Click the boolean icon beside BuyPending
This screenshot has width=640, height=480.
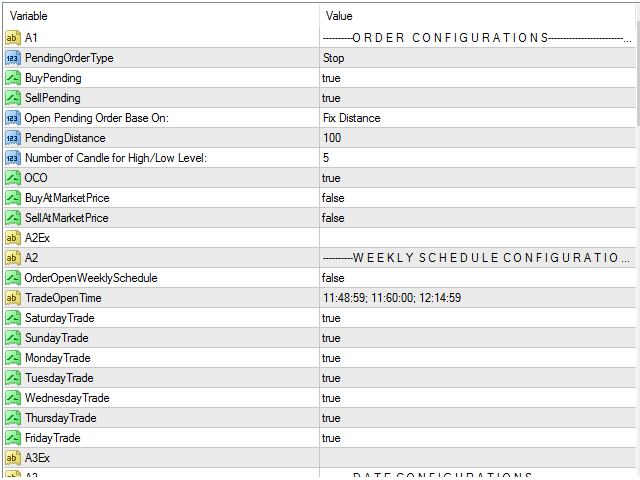[x=13, y=78]
